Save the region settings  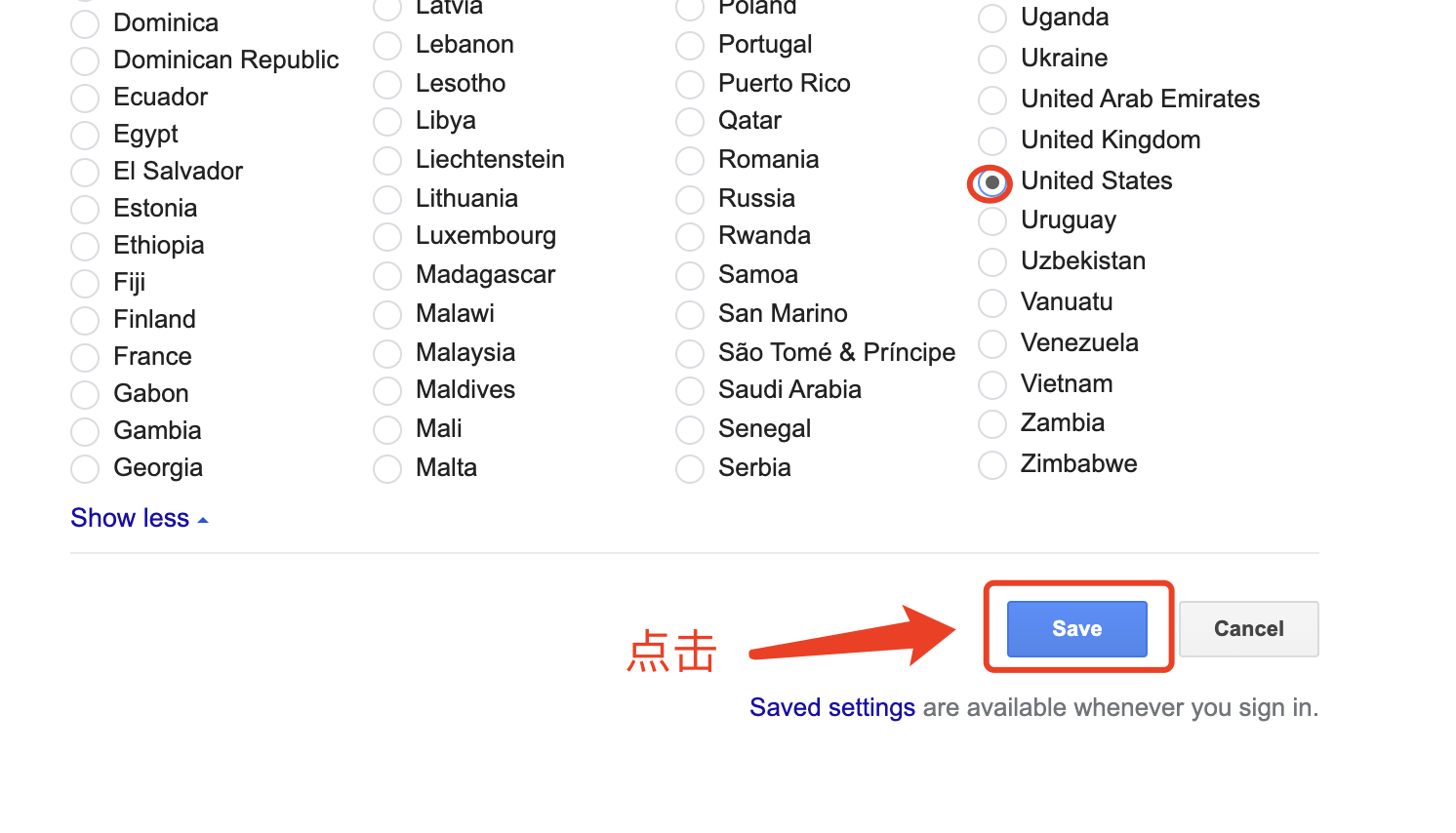tap(1076, 628)
